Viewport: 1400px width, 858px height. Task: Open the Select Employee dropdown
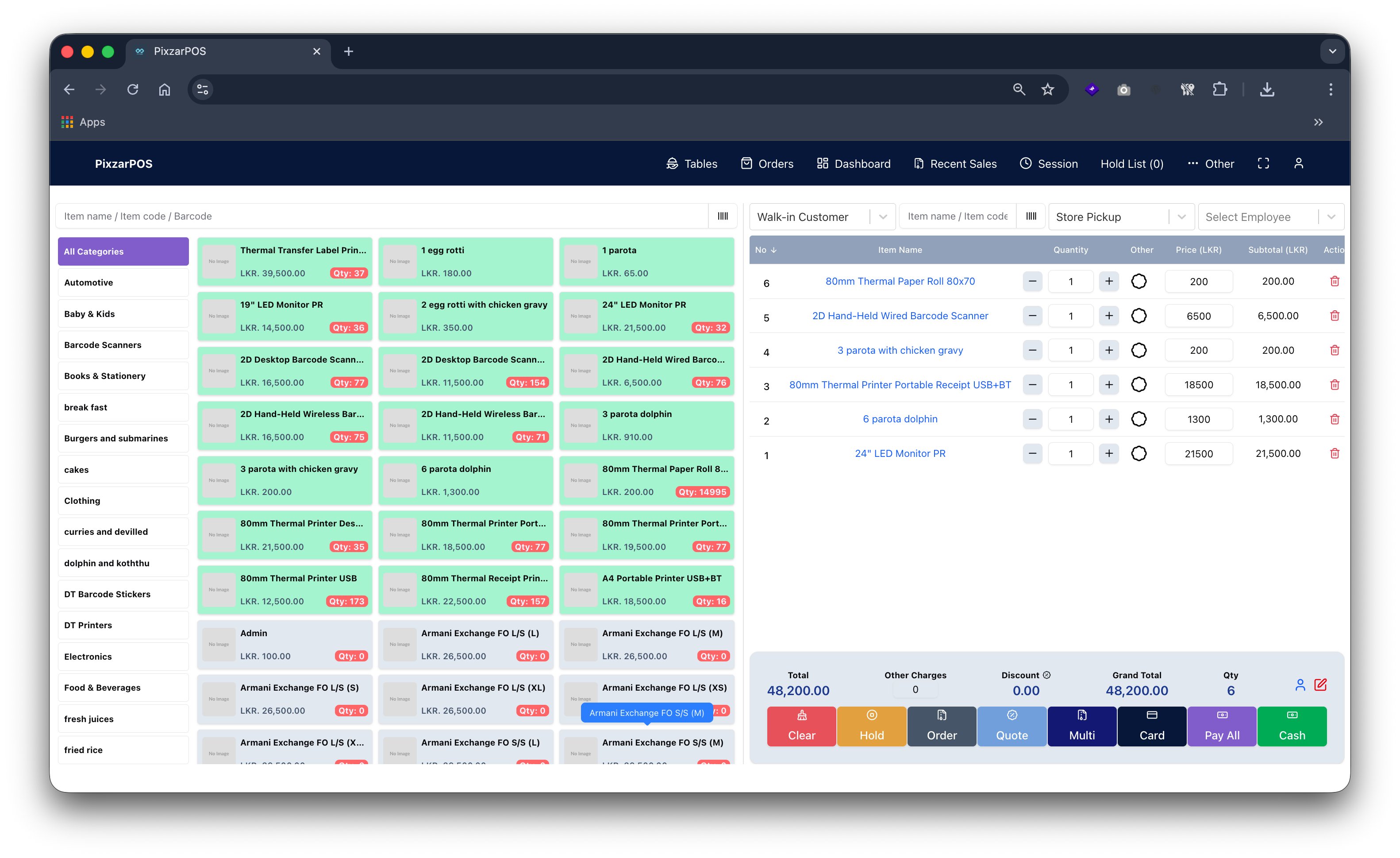1331,216
